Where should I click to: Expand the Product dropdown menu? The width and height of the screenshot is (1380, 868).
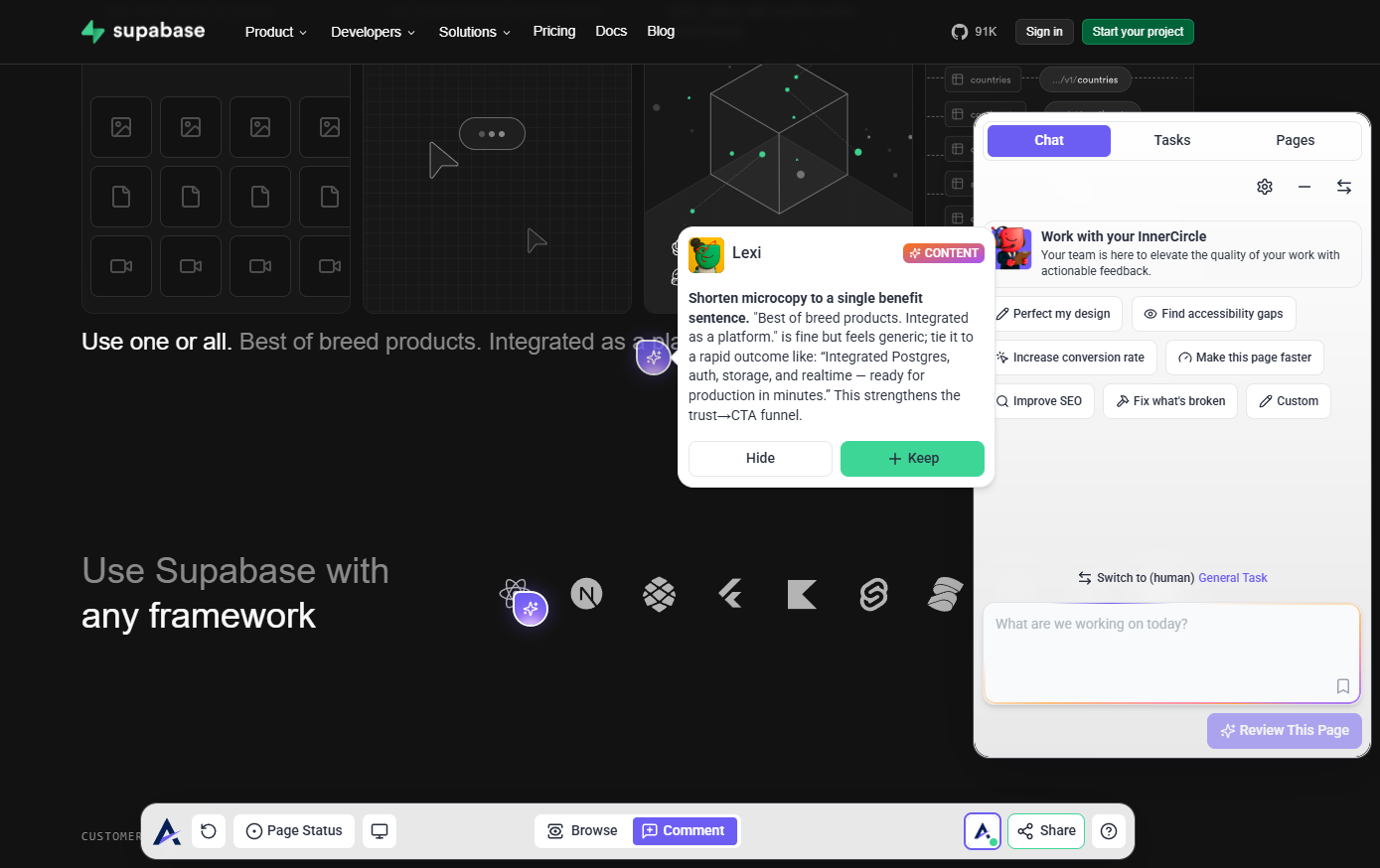click(275, 32)
